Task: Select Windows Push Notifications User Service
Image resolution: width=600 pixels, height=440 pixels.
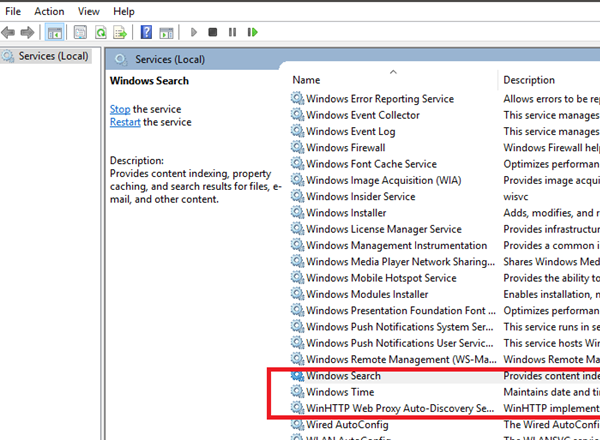Action: point(399,343)
